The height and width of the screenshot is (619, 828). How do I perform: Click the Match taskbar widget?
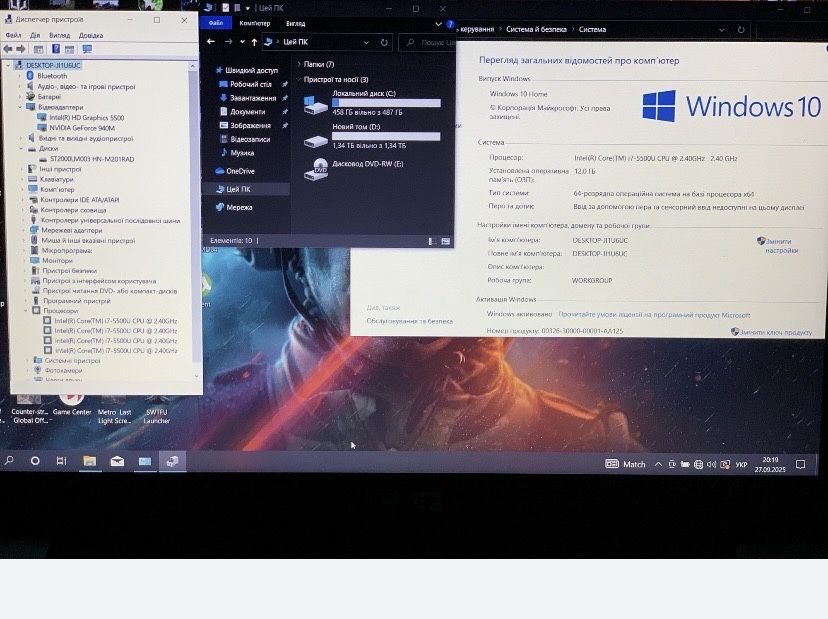click(x=625, y=464)
